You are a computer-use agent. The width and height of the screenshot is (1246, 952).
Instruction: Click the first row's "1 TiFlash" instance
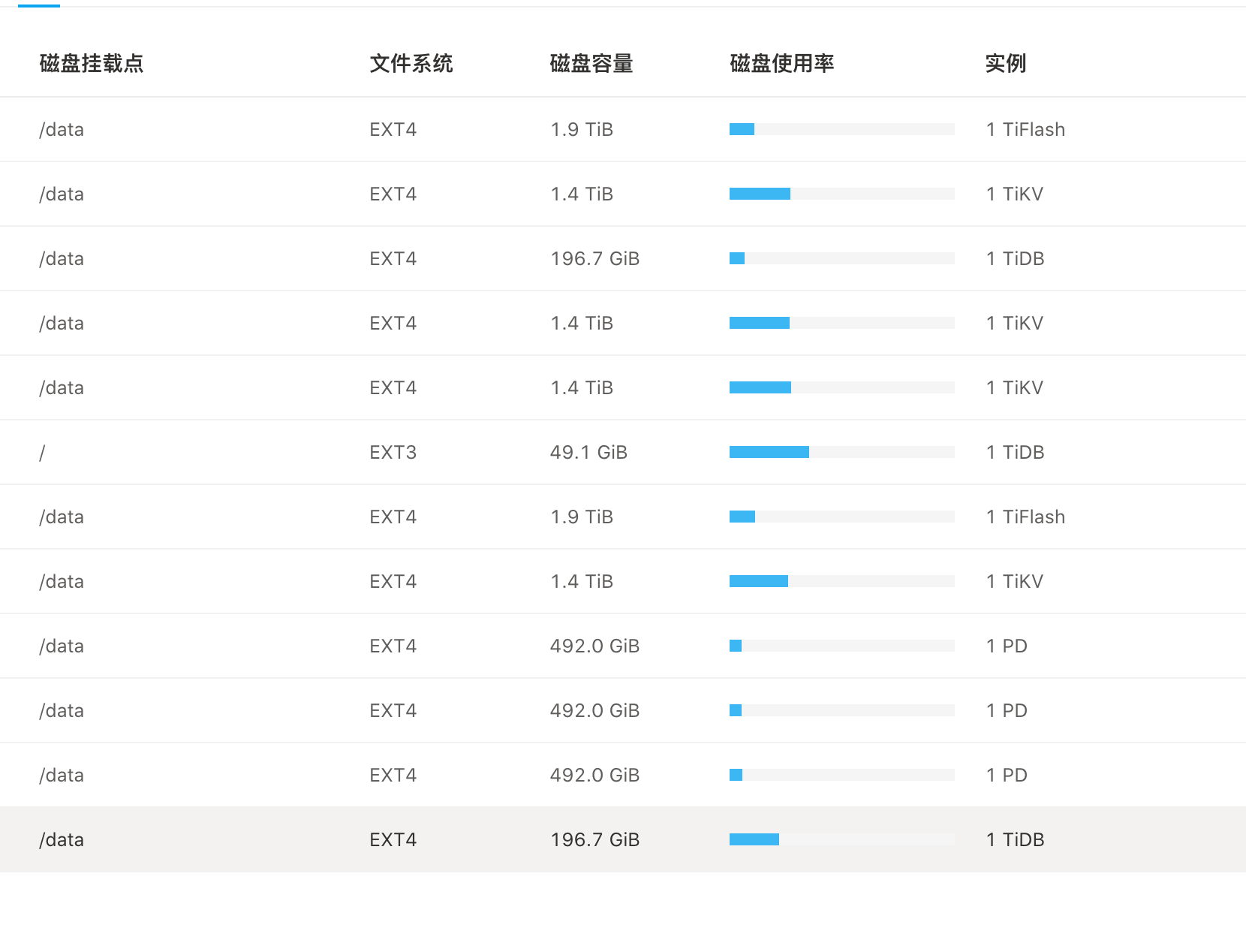click(x=1025, y=130)
